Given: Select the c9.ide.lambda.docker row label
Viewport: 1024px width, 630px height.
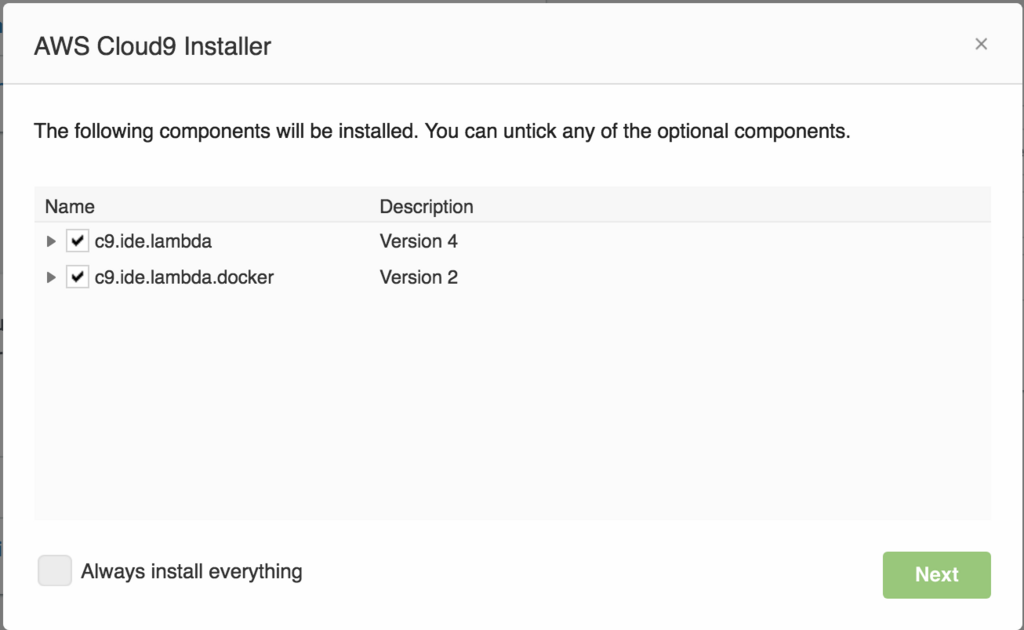Looking at the screenshot, I should point(184,278).
